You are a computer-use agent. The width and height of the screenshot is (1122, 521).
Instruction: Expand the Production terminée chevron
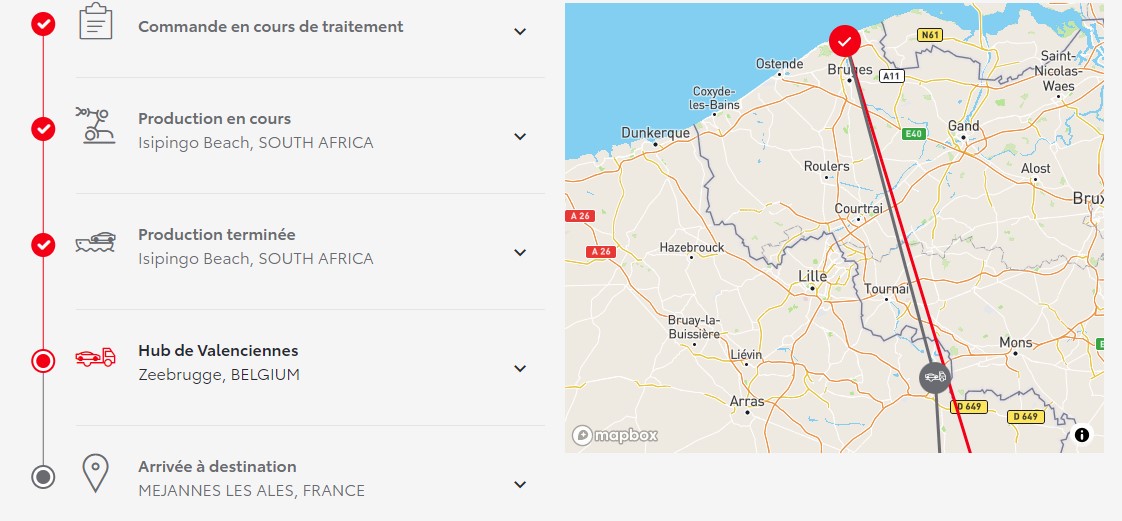click(520, 252)
